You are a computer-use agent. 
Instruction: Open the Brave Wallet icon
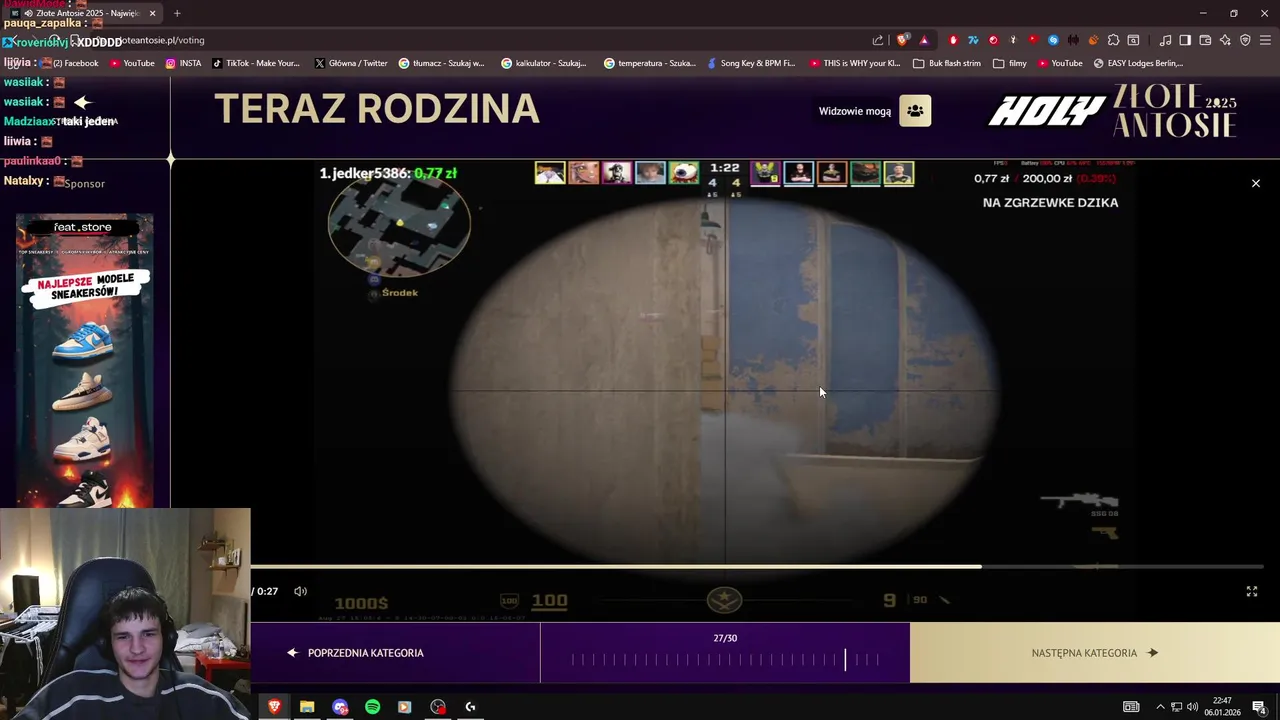pos(1205,40)
